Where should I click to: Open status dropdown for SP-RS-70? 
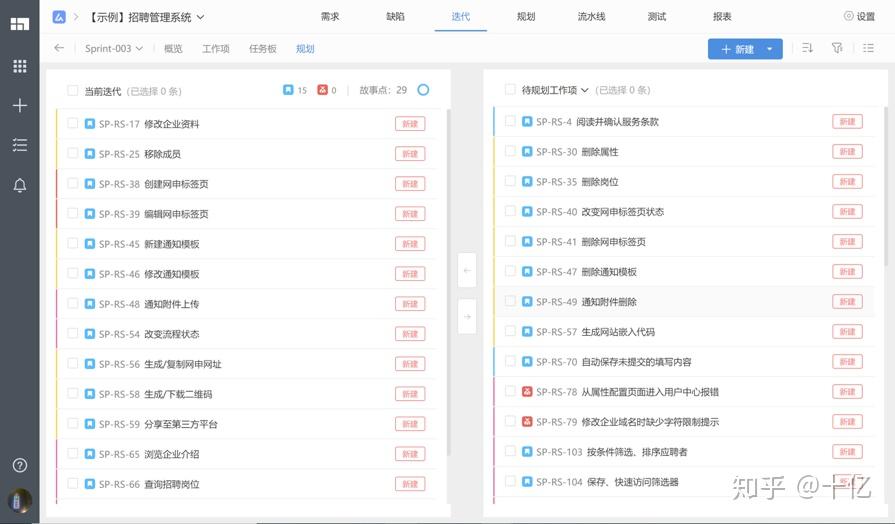847,362
